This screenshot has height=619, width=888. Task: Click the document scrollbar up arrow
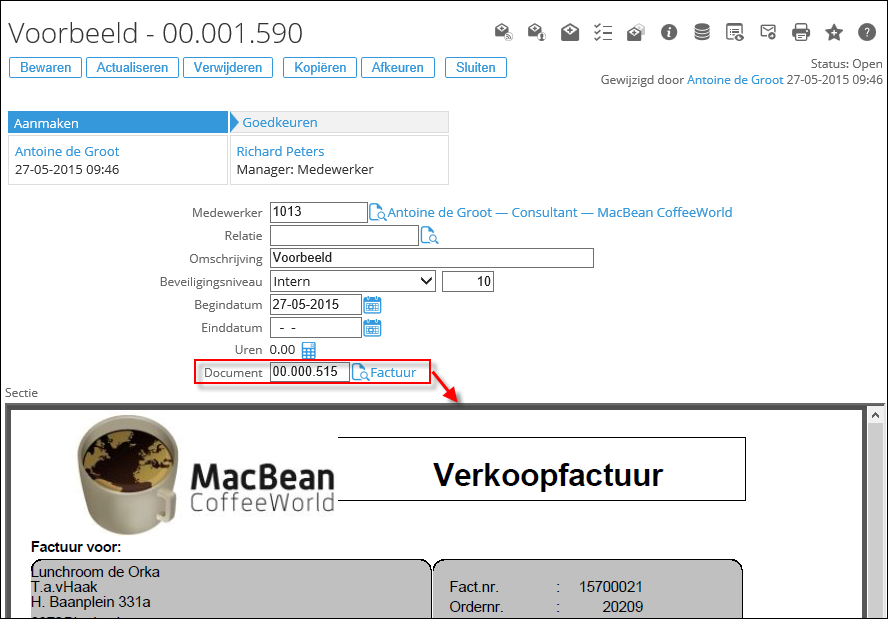875,415
